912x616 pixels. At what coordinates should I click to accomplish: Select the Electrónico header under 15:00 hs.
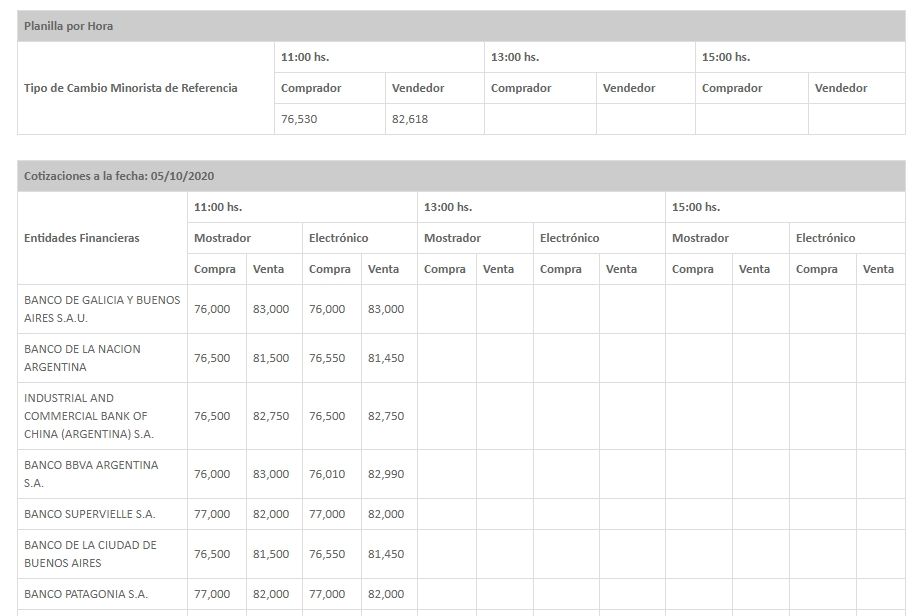825,238
